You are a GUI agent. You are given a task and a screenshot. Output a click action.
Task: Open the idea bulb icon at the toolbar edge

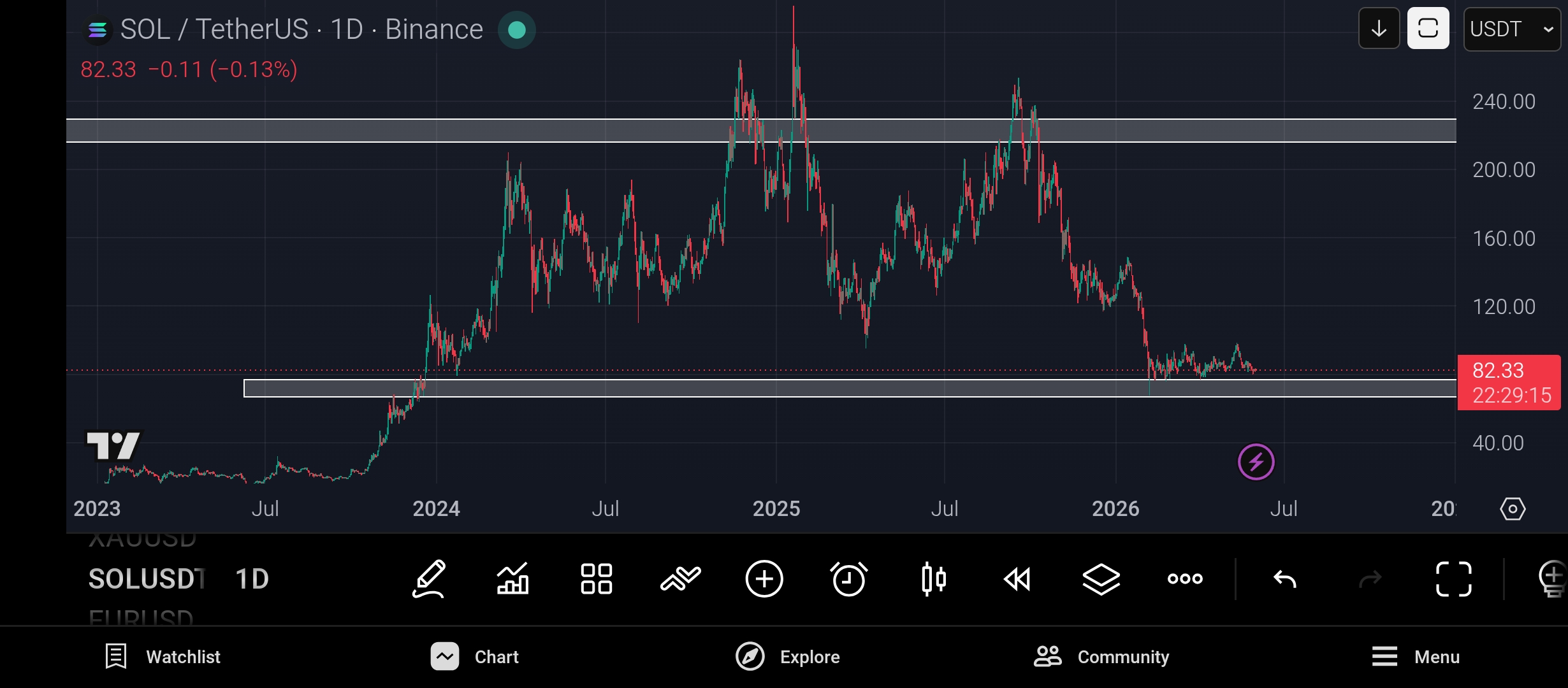[x=1553, y=579]
